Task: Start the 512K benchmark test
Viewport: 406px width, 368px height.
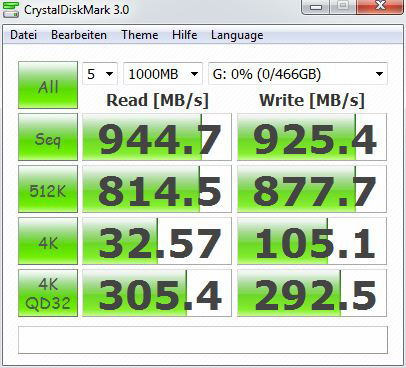Action: [48, 189]
